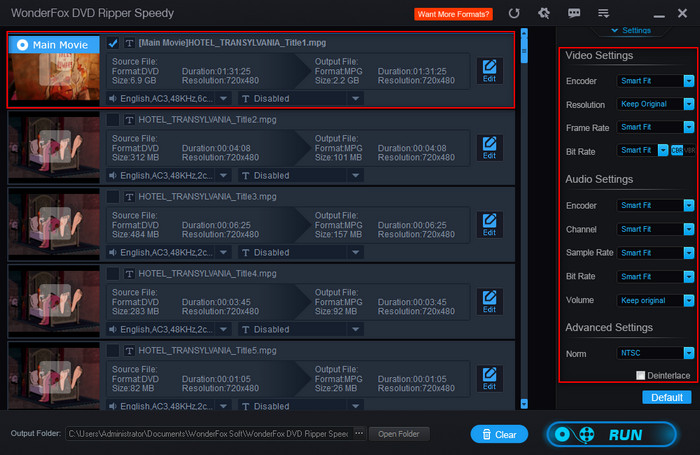Viewport: 700px width, 455px height.
Task: Edit the HOTEL_TRANSYLVANIA_Title4 output
Action: point(489,302)
